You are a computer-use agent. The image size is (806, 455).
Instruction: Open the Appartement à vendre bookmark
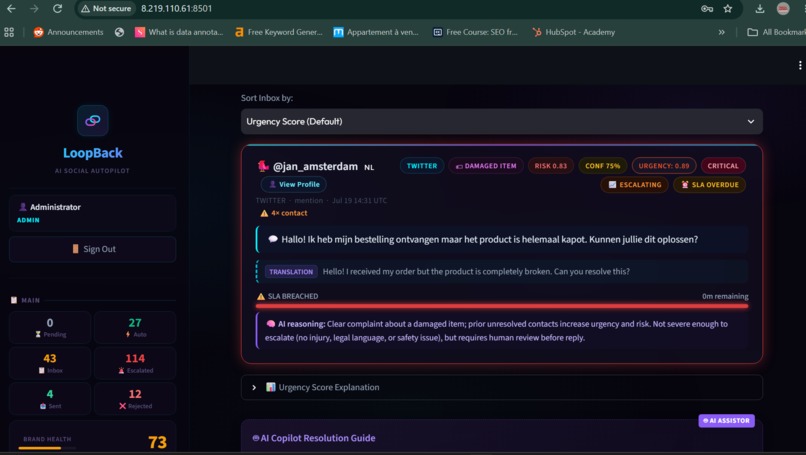(x=376, y=32)
